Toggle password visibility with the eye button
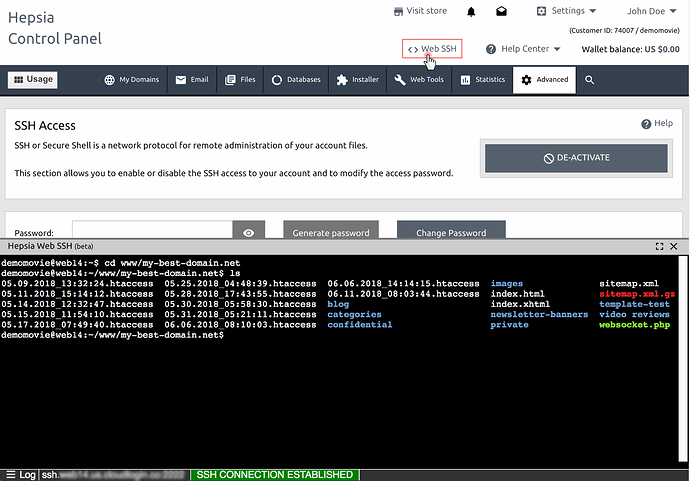690x481 pixels. [x=249, y=232]
